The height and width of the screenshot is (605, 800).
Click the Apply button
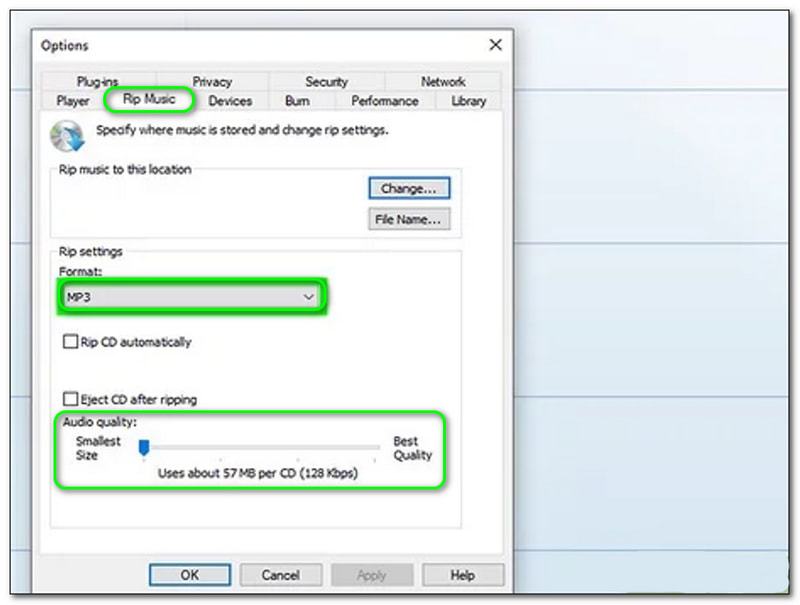pos(372,574)
